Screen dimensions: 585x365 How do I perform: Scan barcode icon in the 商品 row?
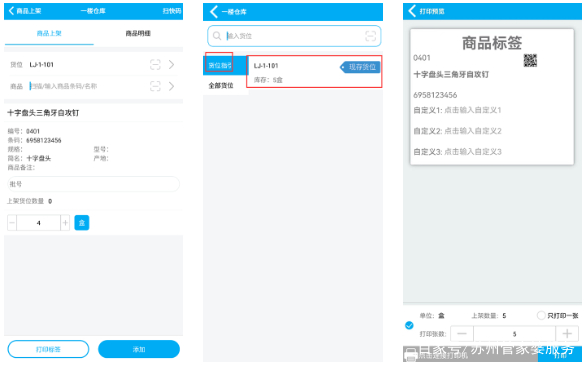click(155, 86)
